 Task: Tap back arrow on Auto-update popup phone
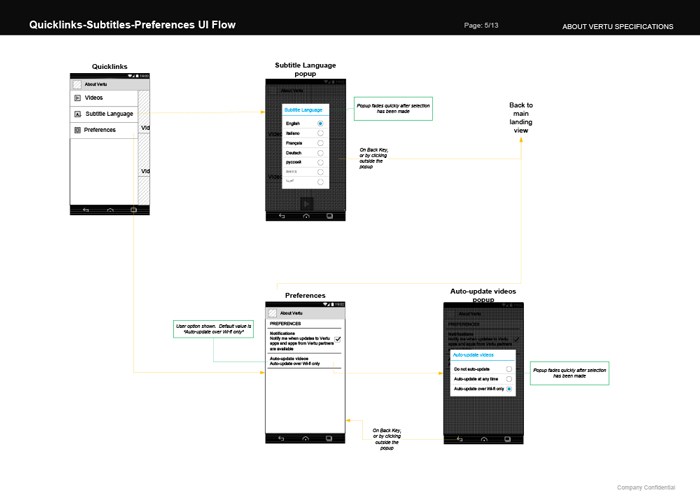[460, 439]
